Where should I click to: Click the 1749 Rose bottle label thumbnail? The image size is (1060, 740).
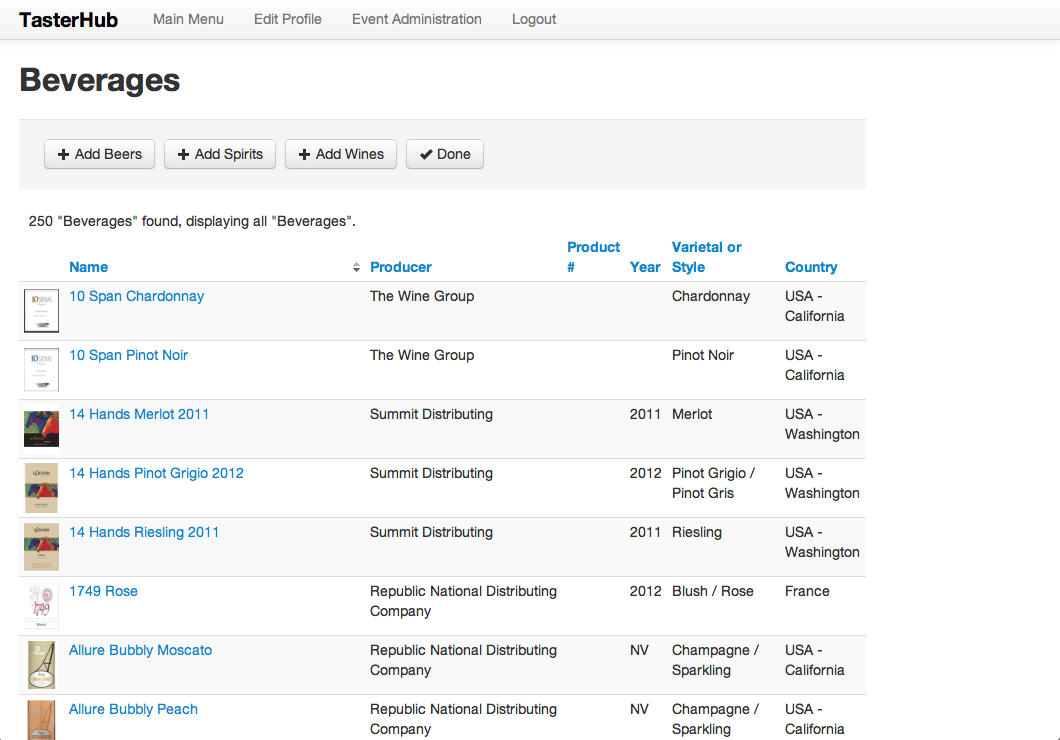coord(41,606)
